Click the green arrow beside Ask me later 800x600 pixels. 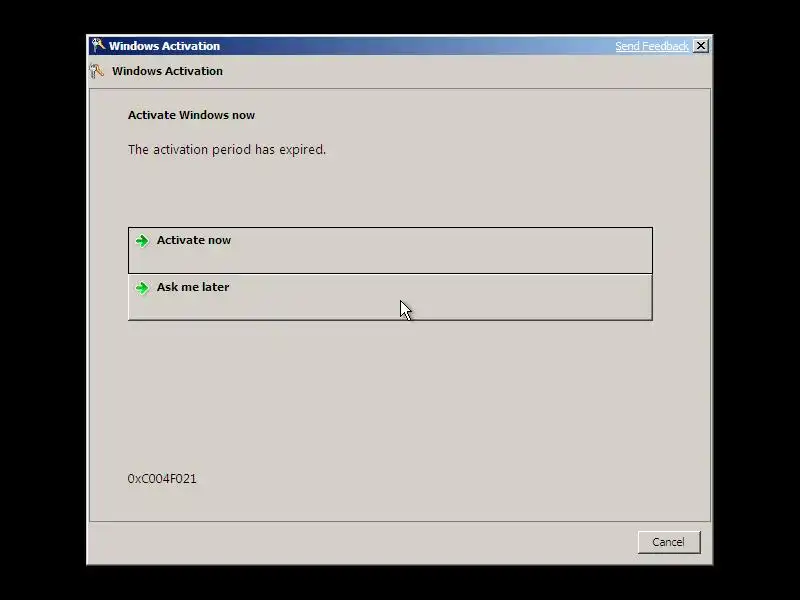point(142,288)
